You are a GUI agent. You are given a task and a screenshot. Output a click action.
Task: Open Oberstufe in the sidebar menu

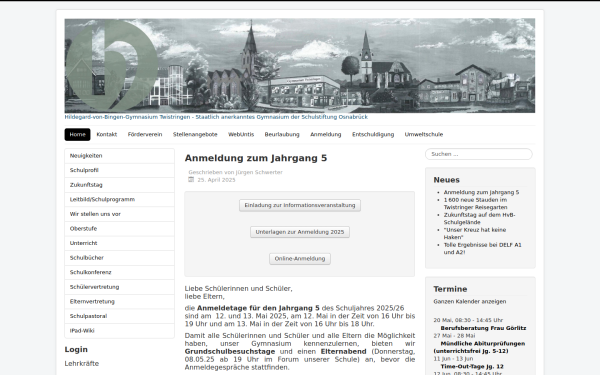[x=119, y=228]
